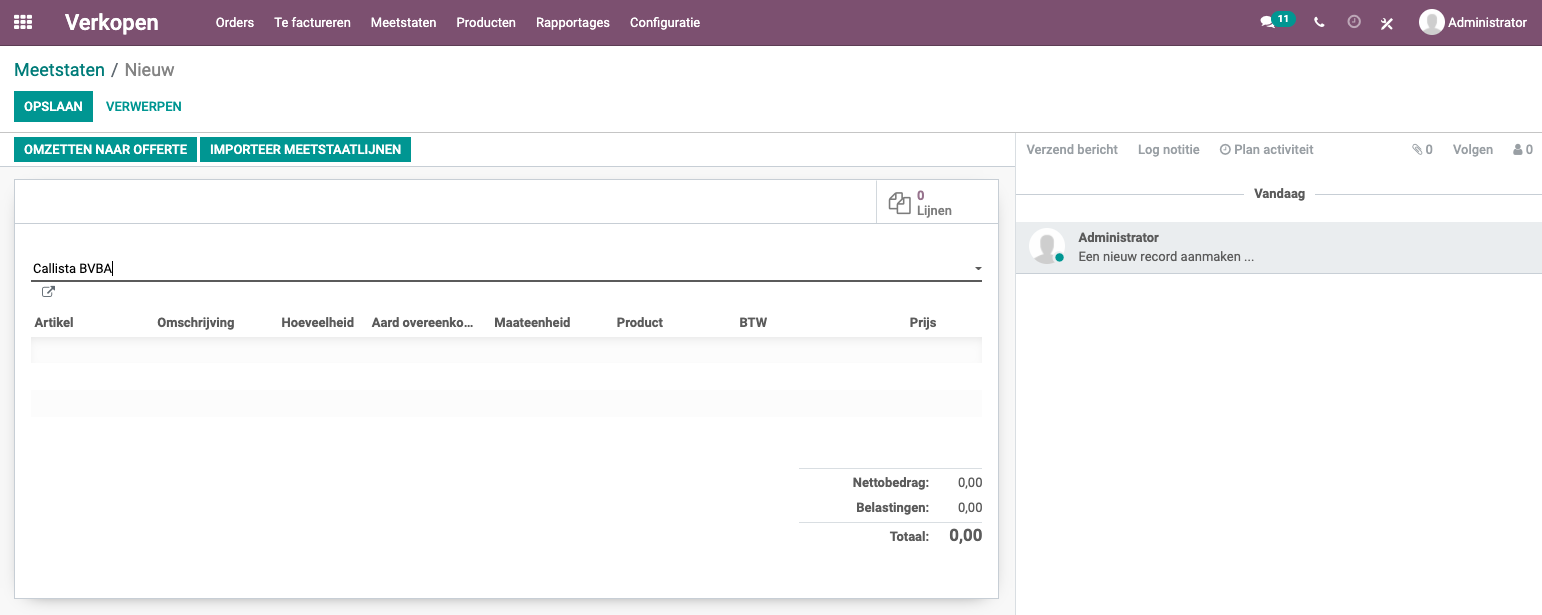
Task: Click the Meetstaten breadcrumb link
Action: click(59, 70)
